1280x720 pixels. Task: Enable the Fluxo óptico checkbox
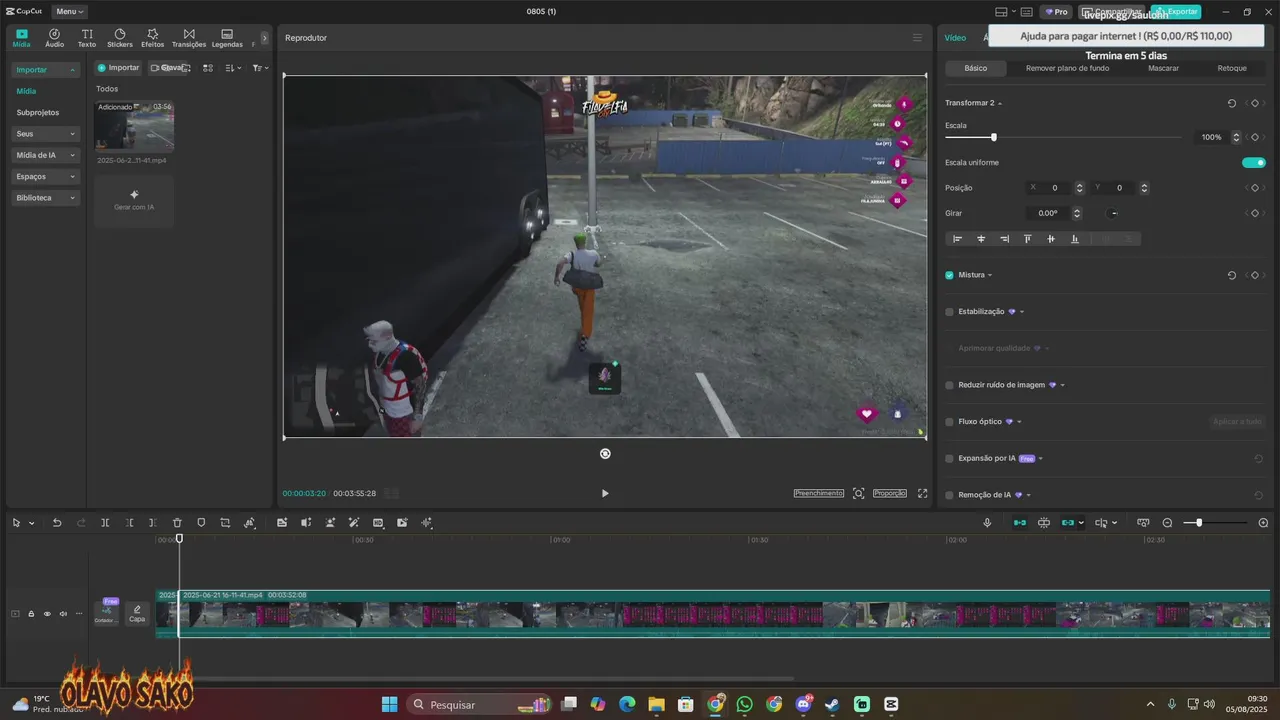(x=950, y=422)
